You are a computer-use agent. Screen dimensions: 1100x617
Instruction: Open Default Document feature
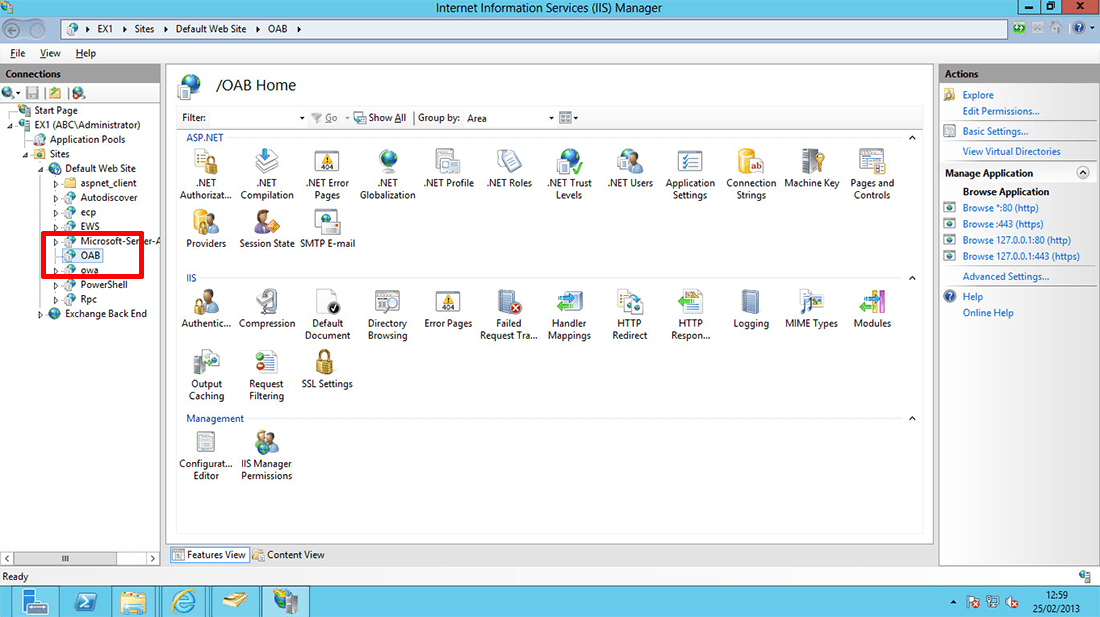[x=327, y=315]
